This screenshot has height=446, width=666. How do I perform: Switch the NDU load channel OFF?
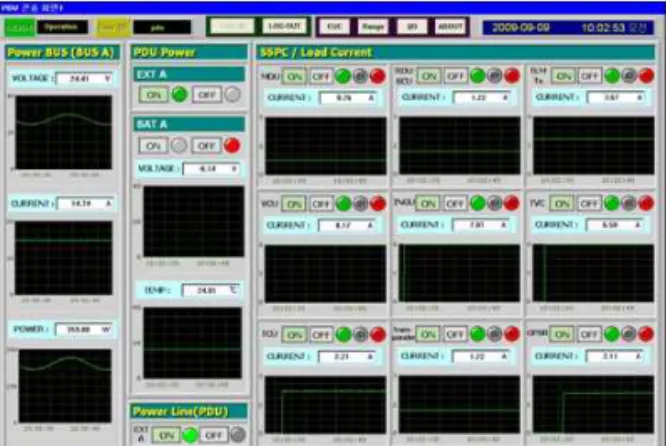pos(320,76)
